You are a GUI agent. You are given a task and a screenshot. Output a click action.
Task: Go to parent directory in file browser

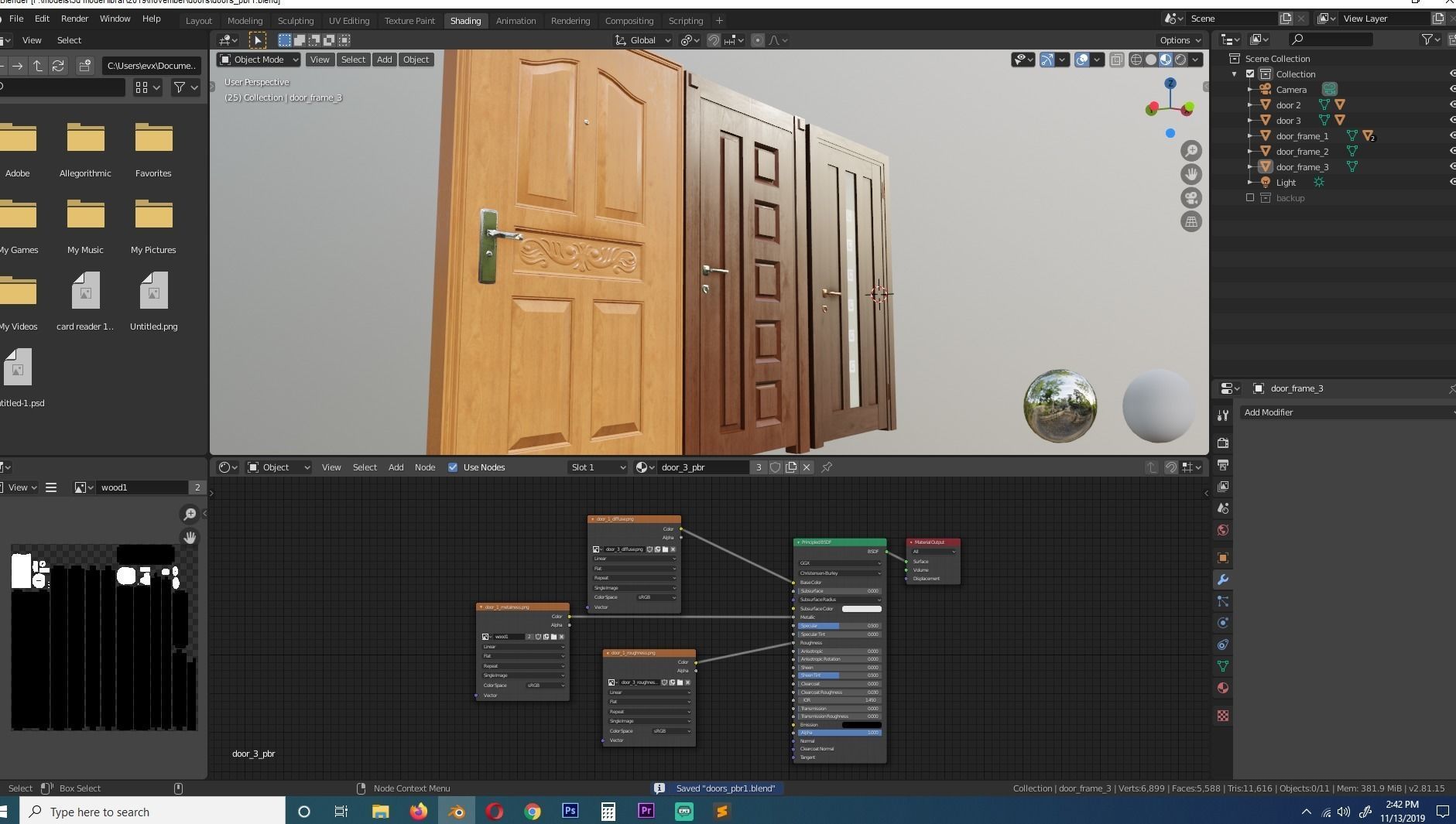[37, 66]
